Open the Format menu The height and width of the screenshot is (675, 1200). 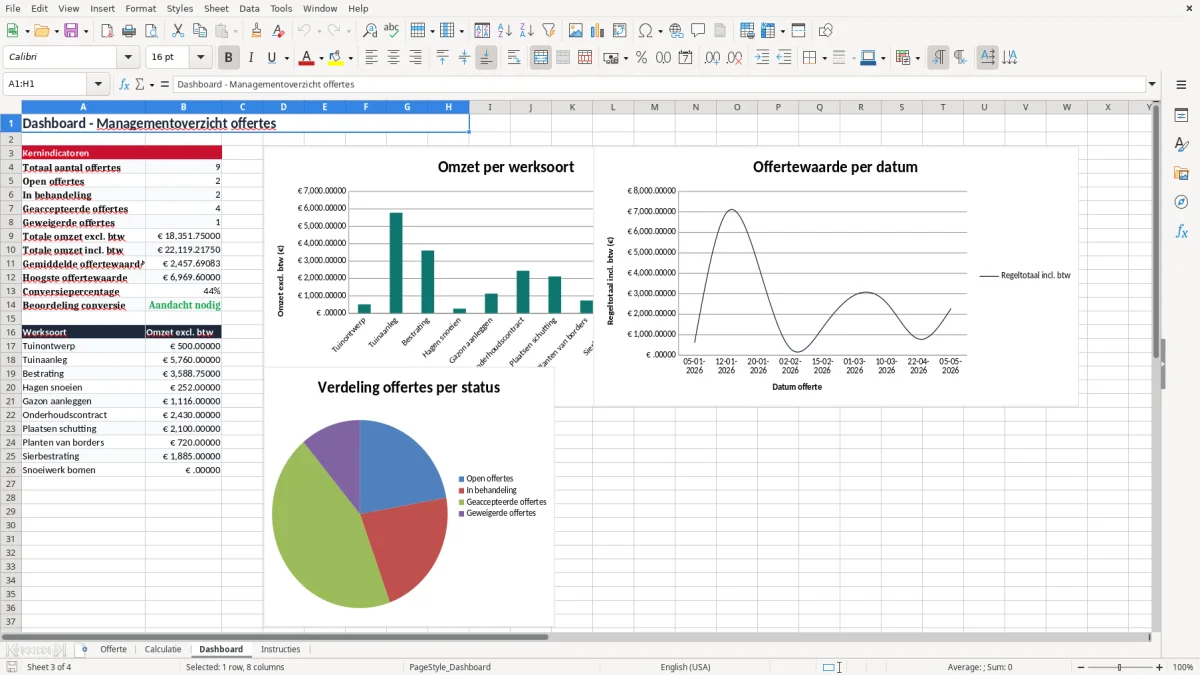click(141, 8)
